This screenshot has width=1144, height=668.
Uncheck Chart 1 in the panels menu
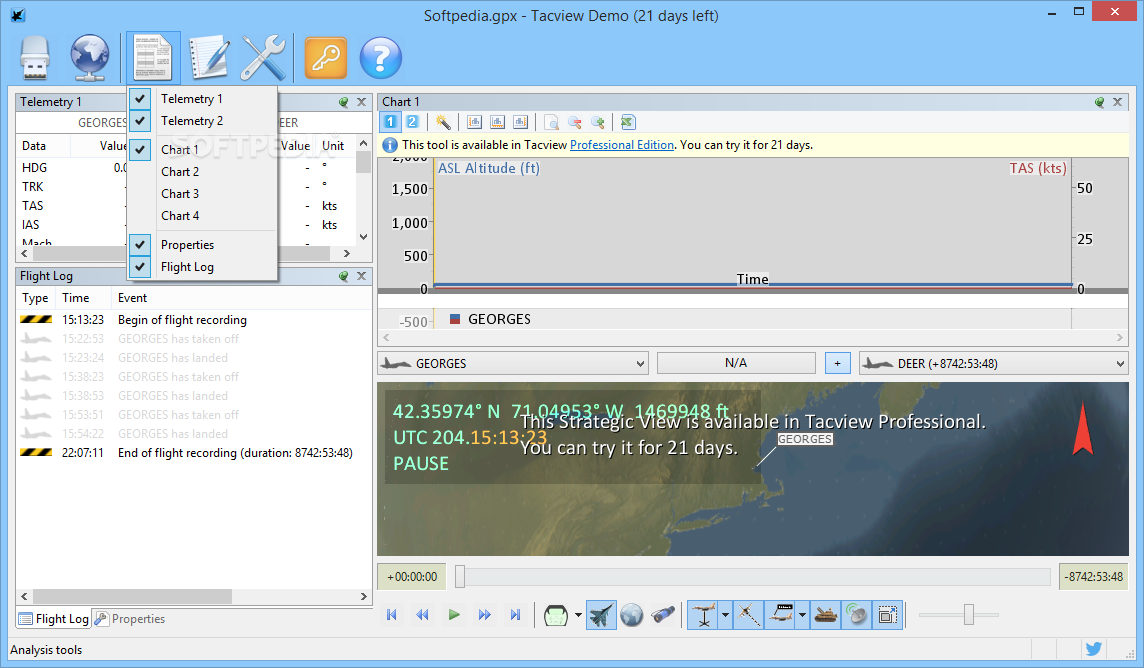202,149
